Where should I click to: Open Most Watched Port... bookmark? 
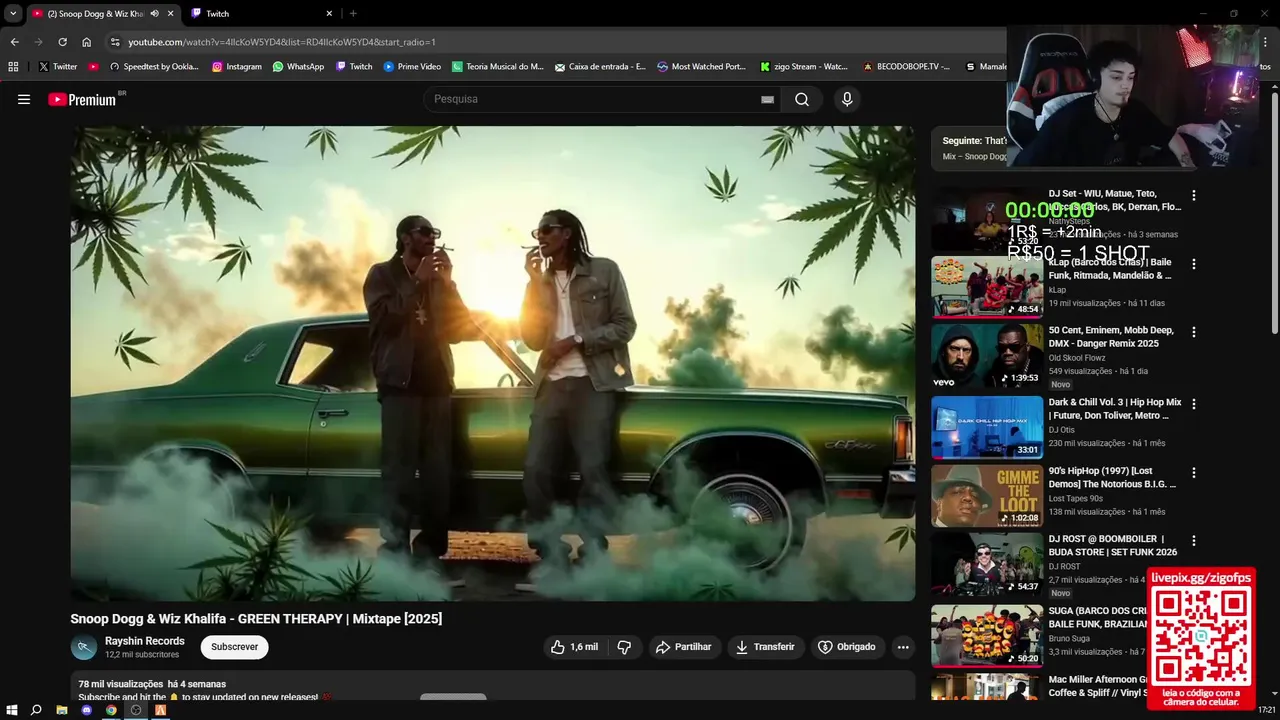[702, 67]
